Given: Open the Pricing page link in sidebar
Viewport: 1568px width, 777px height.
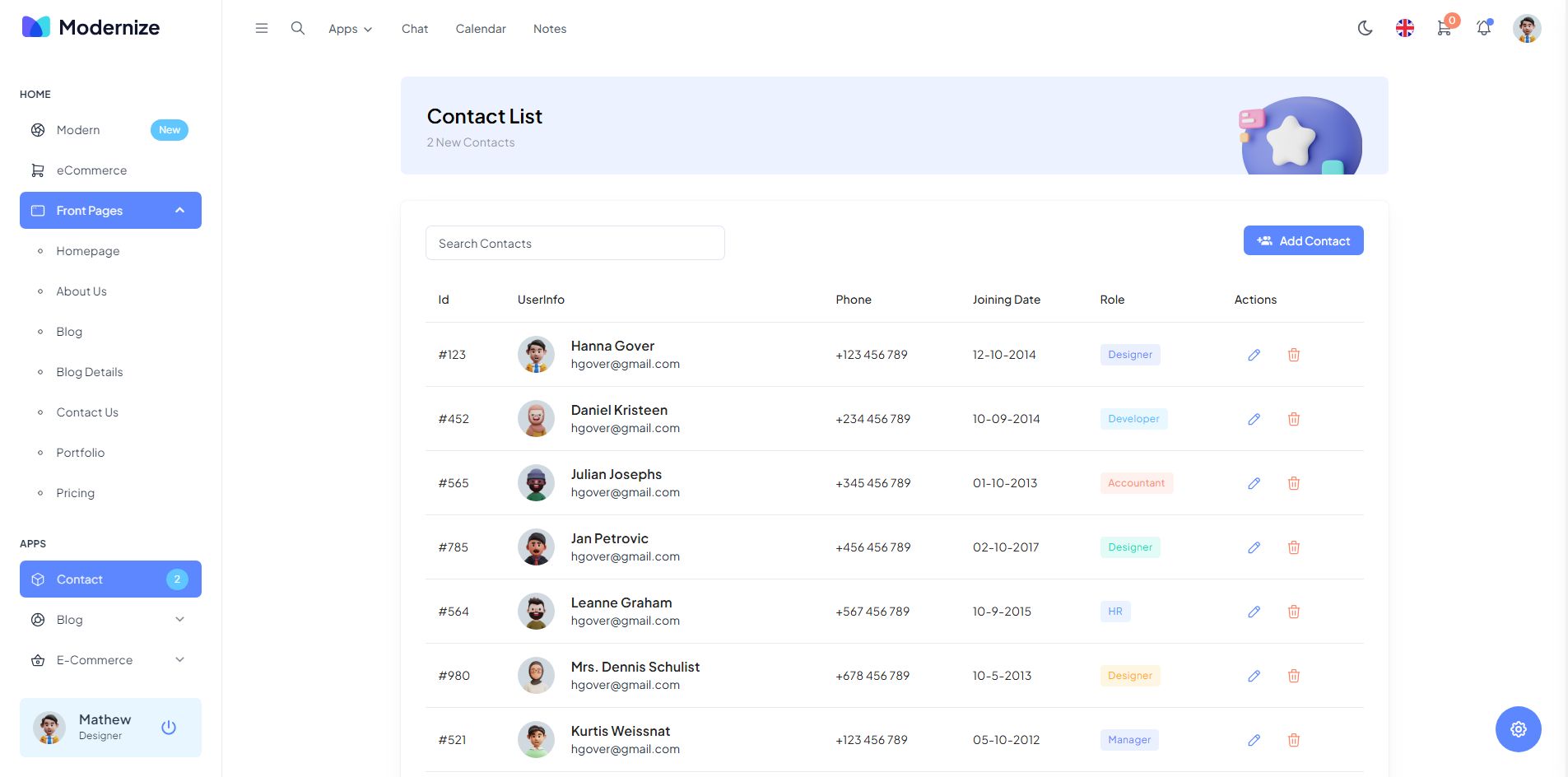Looking at the screenshot, I should 76,493.
